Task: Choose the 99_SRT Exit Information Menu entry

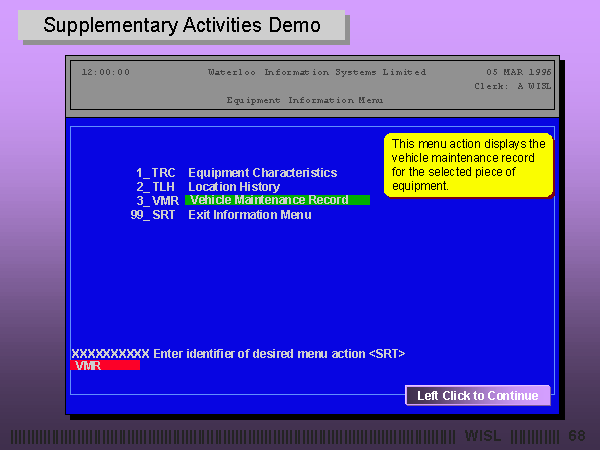Action: (221, 215)
